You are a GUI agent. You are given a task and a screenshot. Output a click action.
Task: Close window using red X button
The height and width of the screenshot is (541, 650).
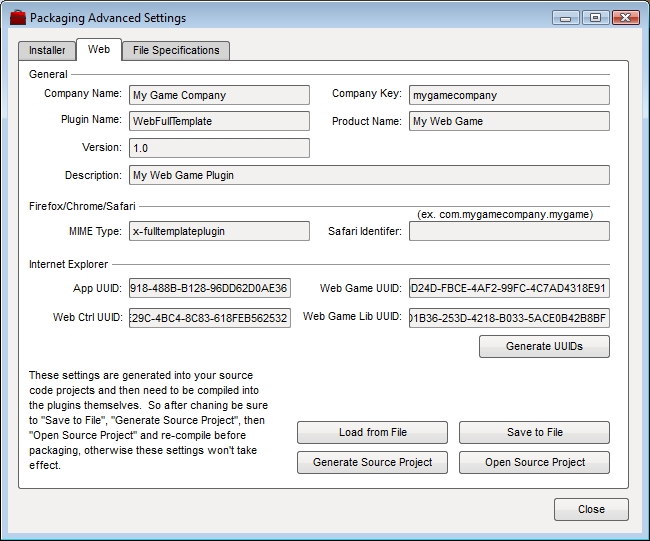coord(626,18)
